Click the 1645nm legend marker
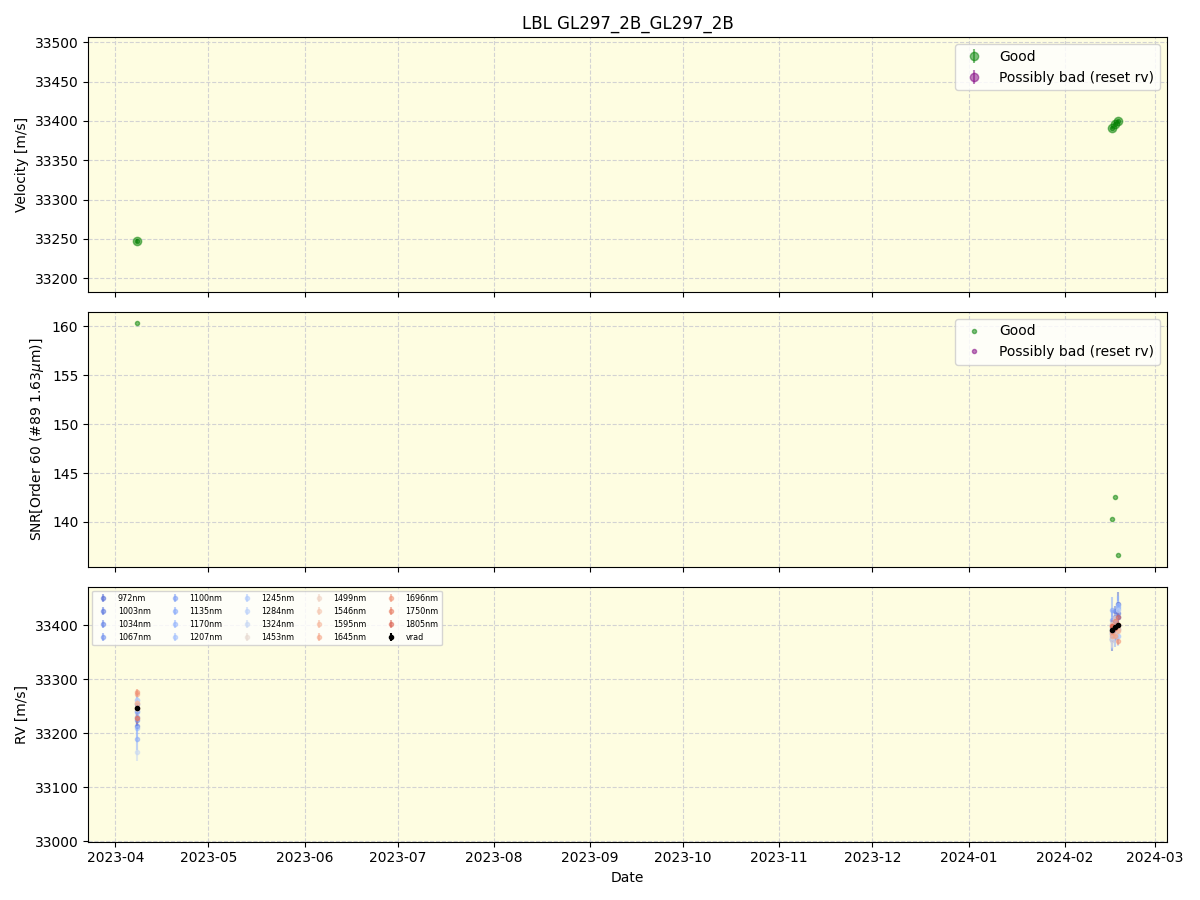Image resolution: width=1200 pixels, height=900 pixels. [x=319, y=637]
